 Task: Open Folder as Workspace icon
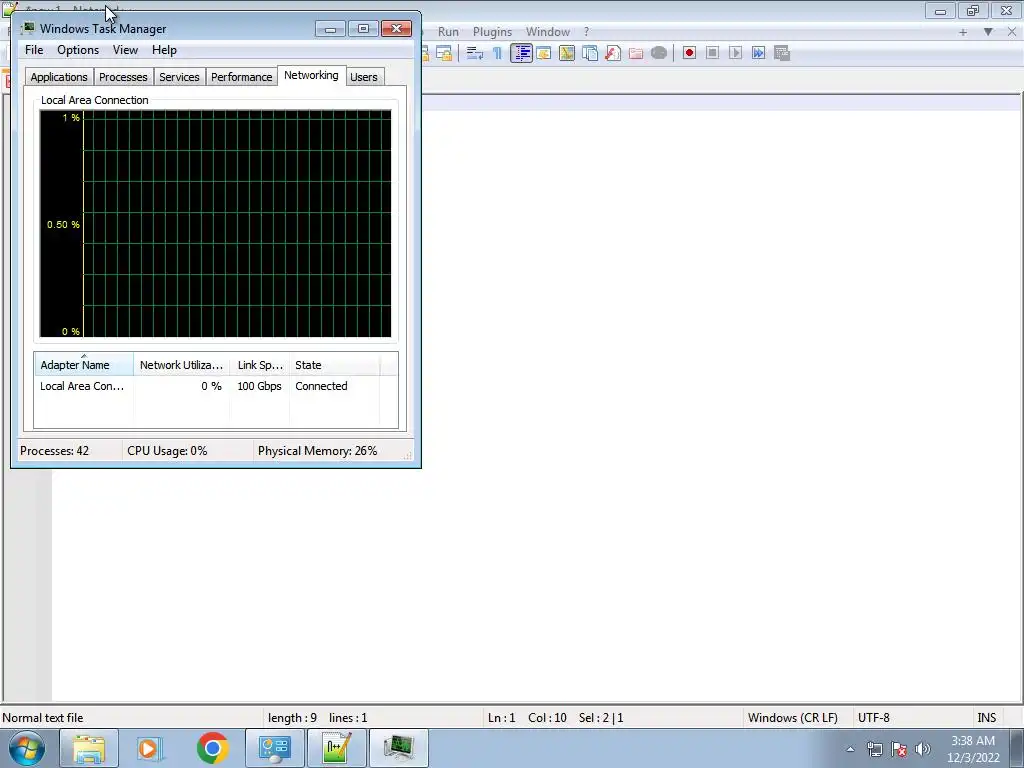(x=635, y=53)
